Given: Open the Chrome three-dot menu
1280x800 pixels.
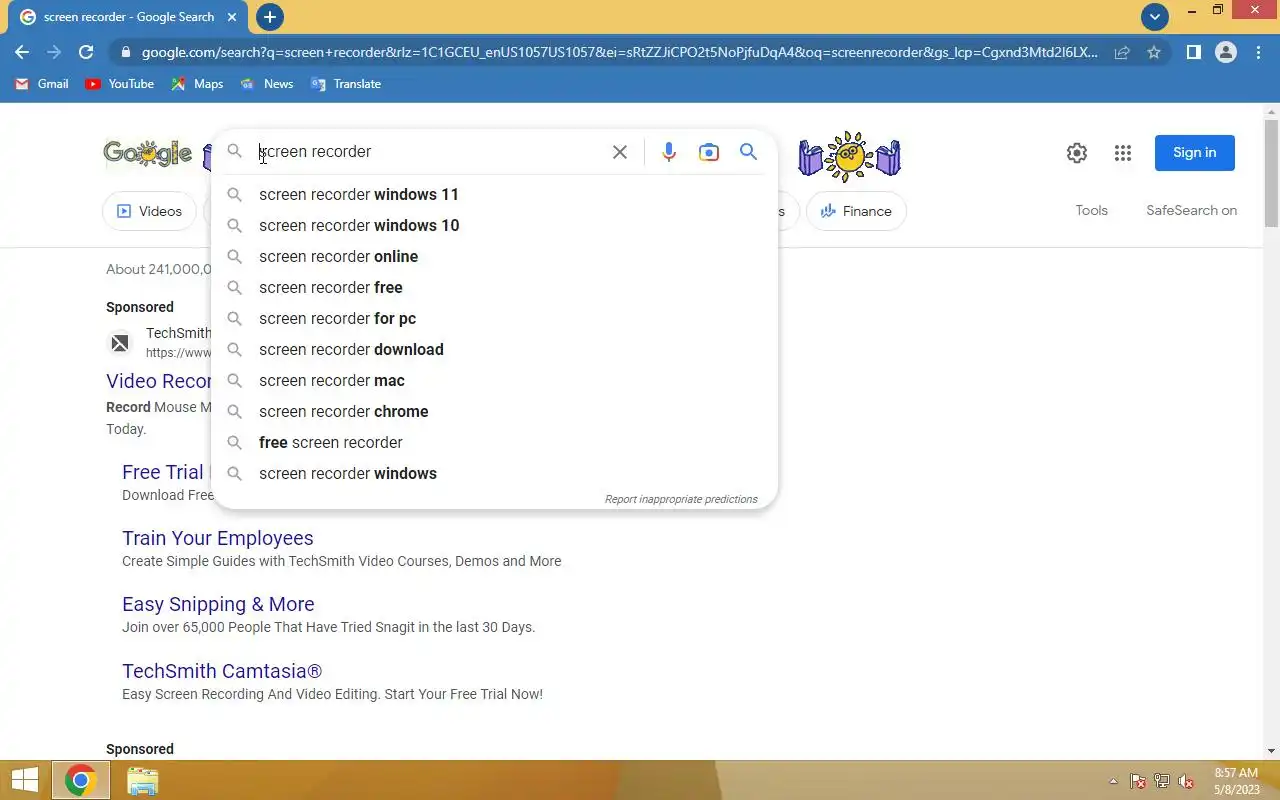Looking at the screenshot, I should coord(1259,52).
